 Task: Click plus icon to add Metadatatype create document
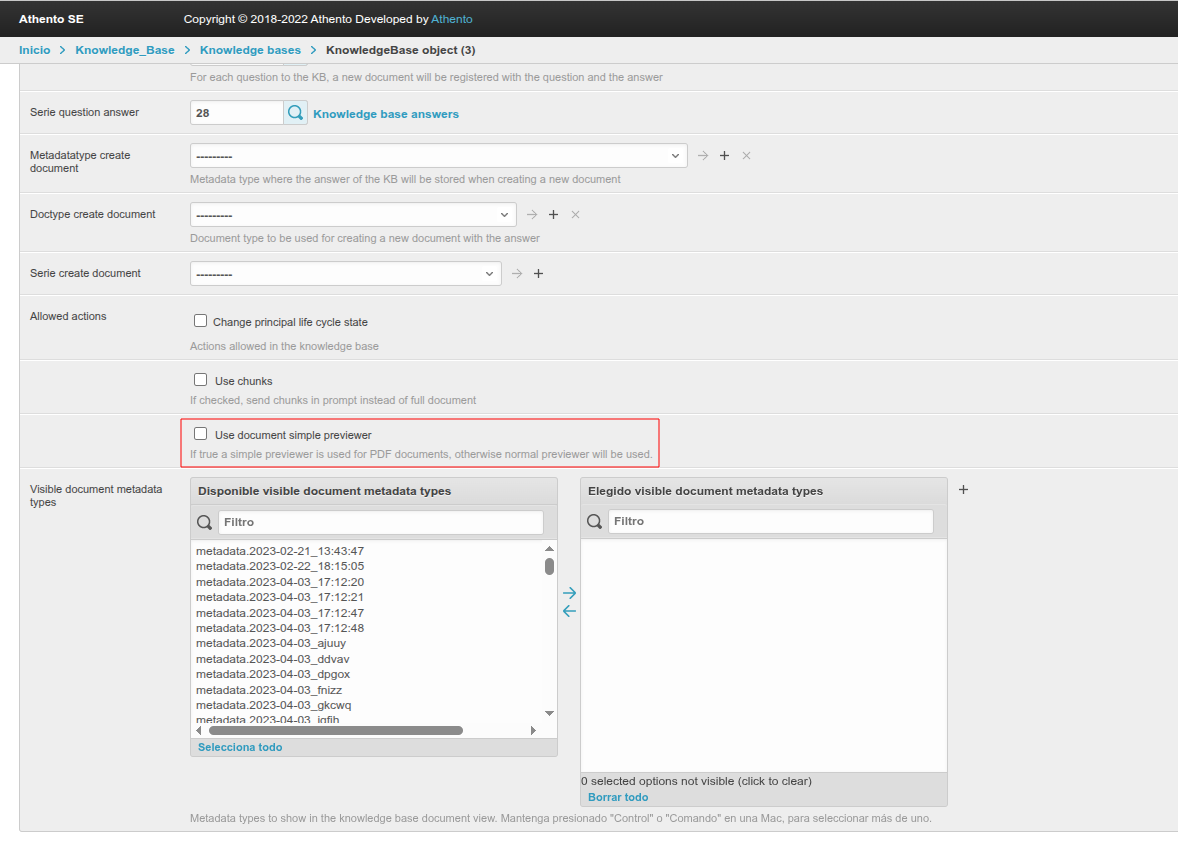click(x=725, y=156)
